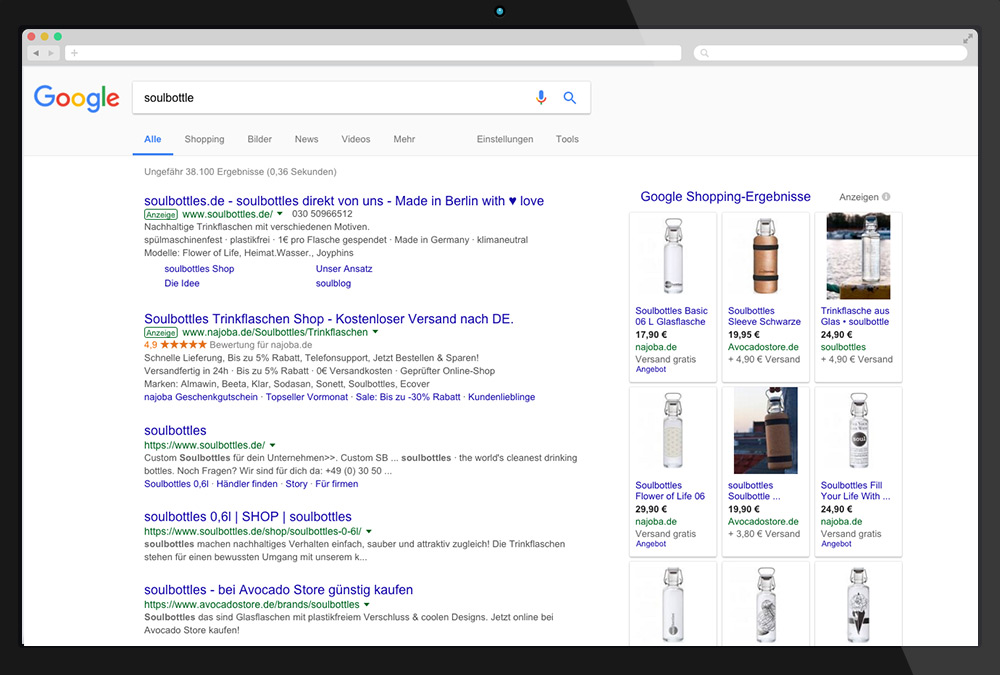Viewport: 1000px width, 675px height.
Task: Expand dropdown arrow next to www.soulbottles.de/ ad
Action: point(279,214)
